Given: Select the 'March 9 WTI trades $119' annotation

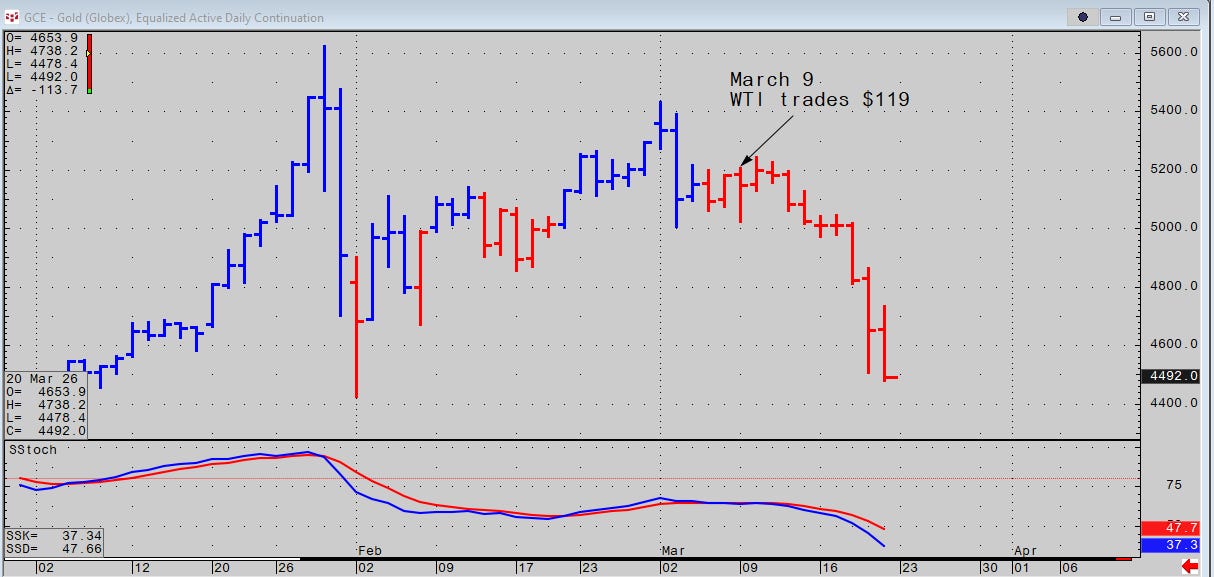Looking at the screenshot, I should click(x=819, y=89).
